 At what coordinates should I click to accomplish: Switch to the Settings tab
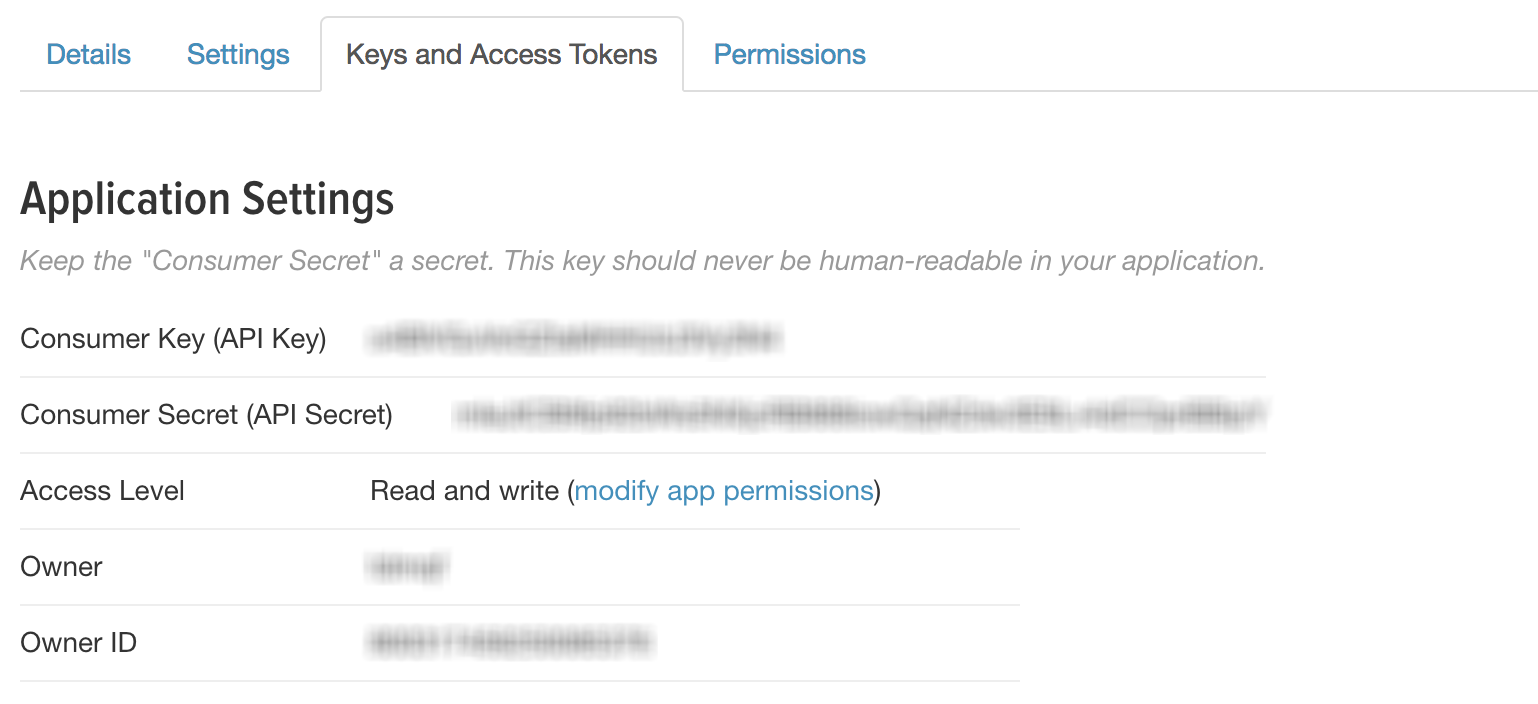tap(238, 54)
